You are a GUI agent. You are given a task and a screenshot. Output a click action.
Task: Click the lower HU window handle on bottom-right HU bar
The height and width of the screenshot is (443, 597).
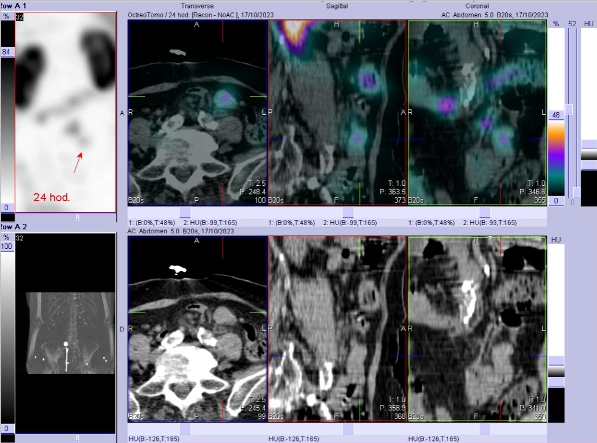[x=556, y=382]
